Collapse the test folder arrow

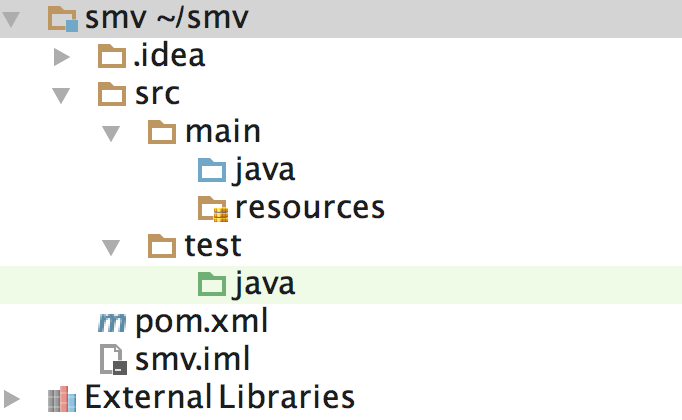pos(111,247)
